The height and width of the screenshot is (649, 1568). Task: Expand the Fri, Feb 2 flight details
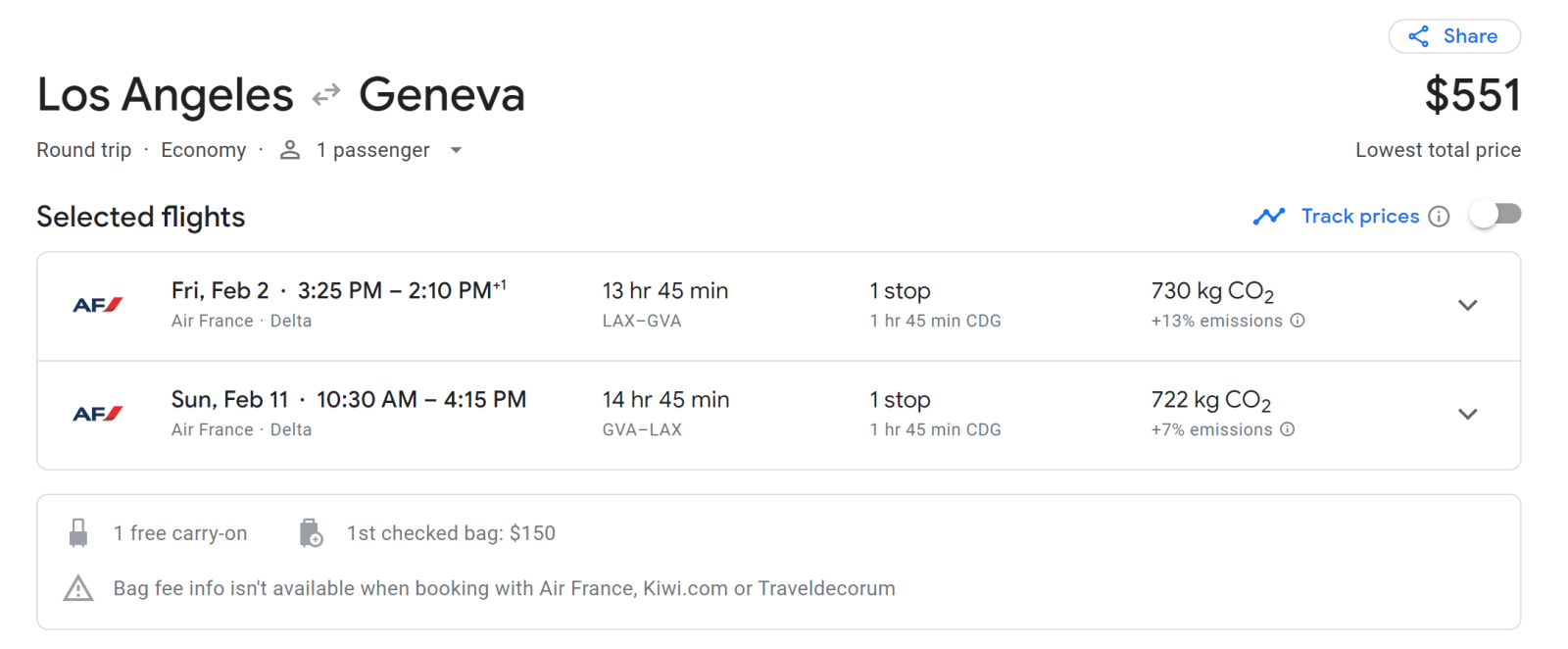coord(1467,305)
